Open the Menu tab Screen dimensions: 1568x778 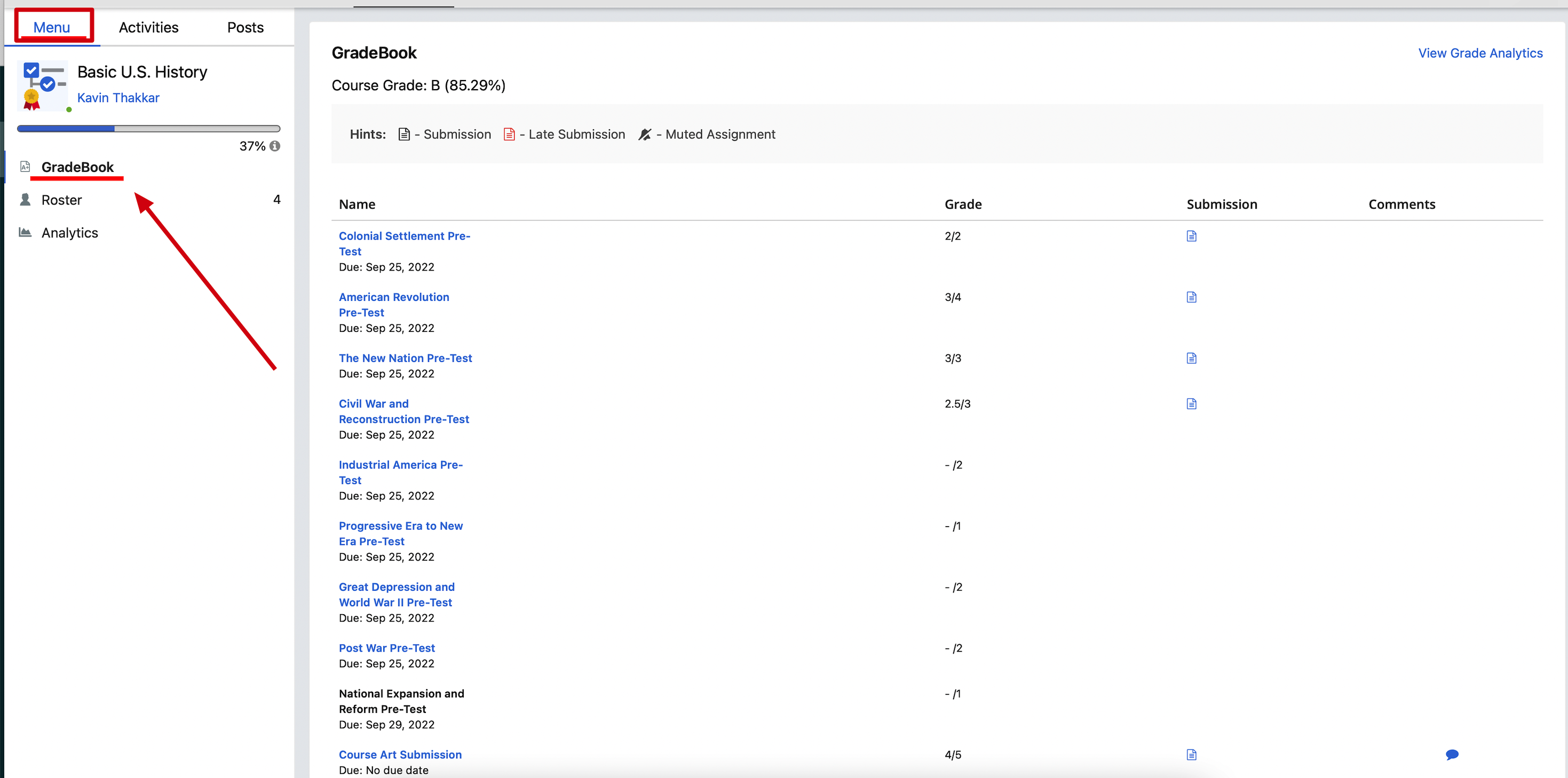[52, 27]
